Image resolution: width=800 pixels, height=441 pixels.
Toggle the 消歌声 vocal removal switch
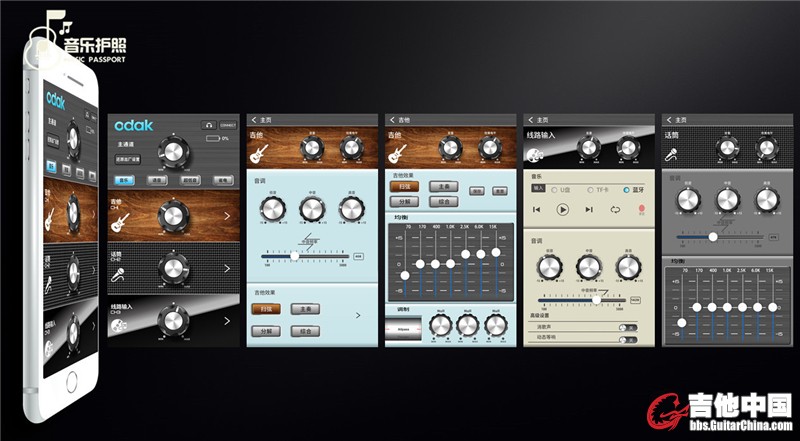(627, 327)
